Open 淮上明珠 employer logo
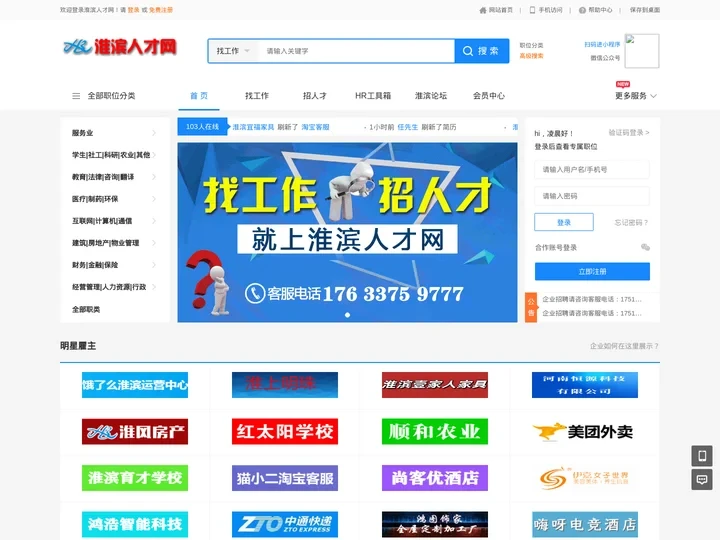Screen dimensions: 720x540 coord(285,385)
